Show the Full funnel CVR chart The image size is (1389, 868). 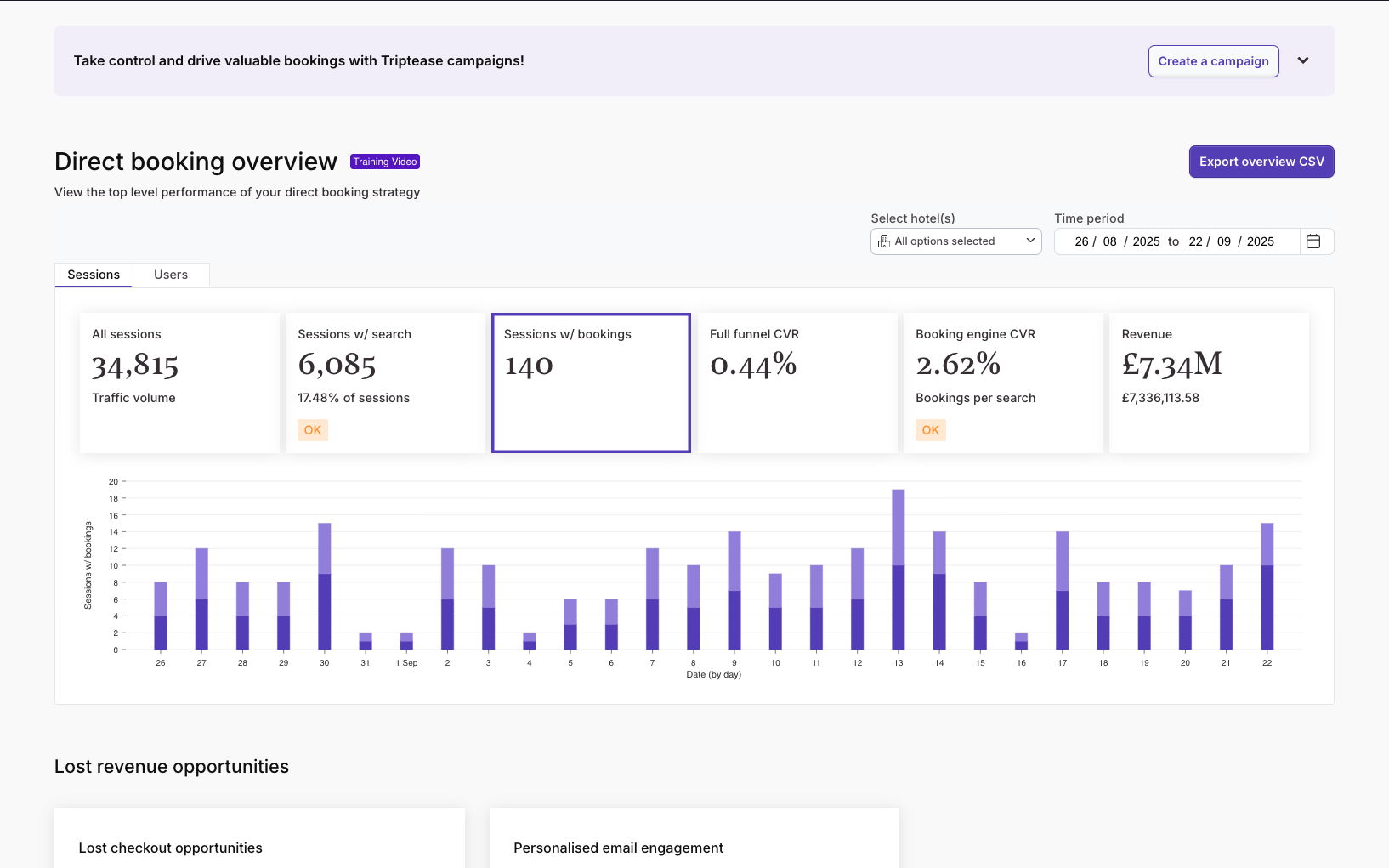click(x=797, y=383)
